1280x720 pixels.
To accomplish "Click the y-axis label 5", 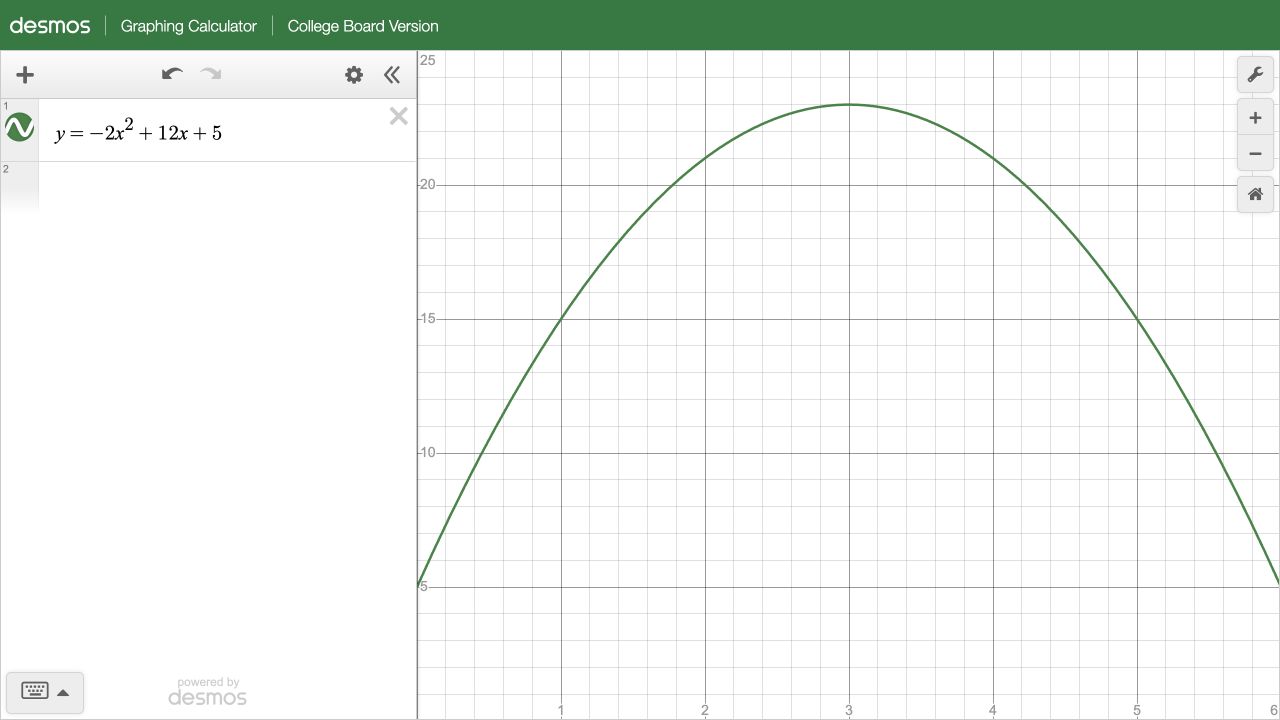I will [x=424, y=587].
